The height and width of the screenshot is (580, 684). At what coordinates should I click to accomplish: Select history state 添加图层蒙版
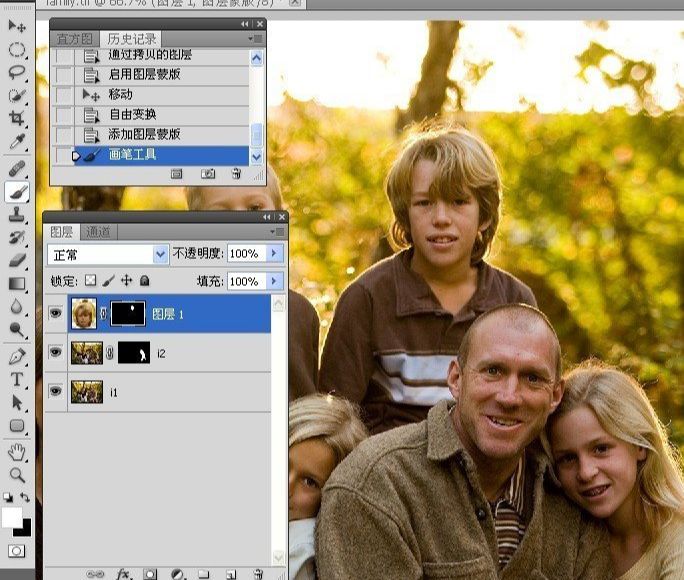(x=150, y=135)
